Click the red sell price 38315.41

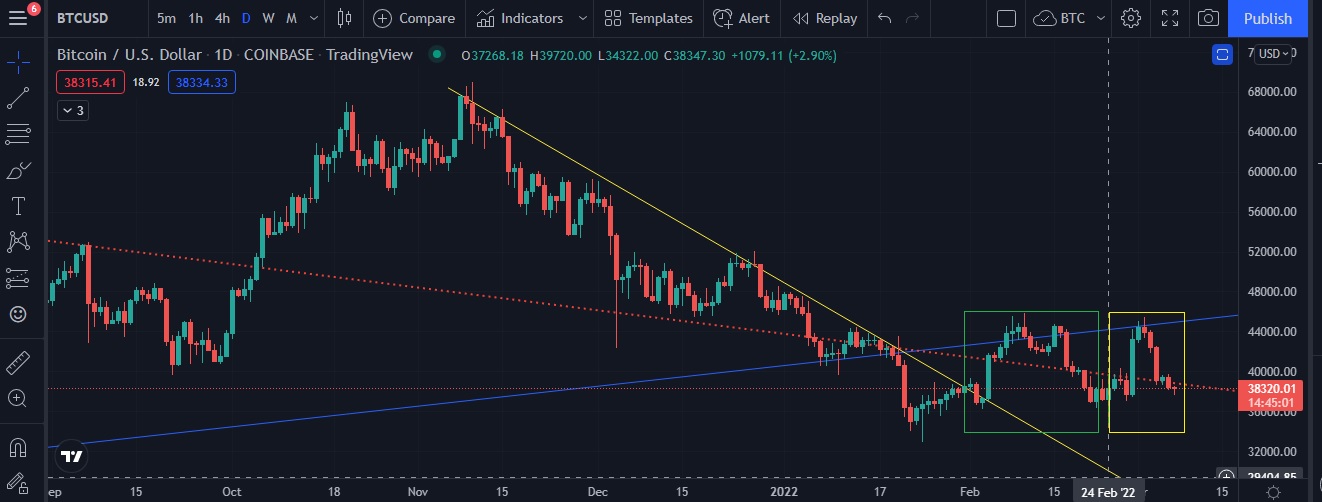click(90, 83)
